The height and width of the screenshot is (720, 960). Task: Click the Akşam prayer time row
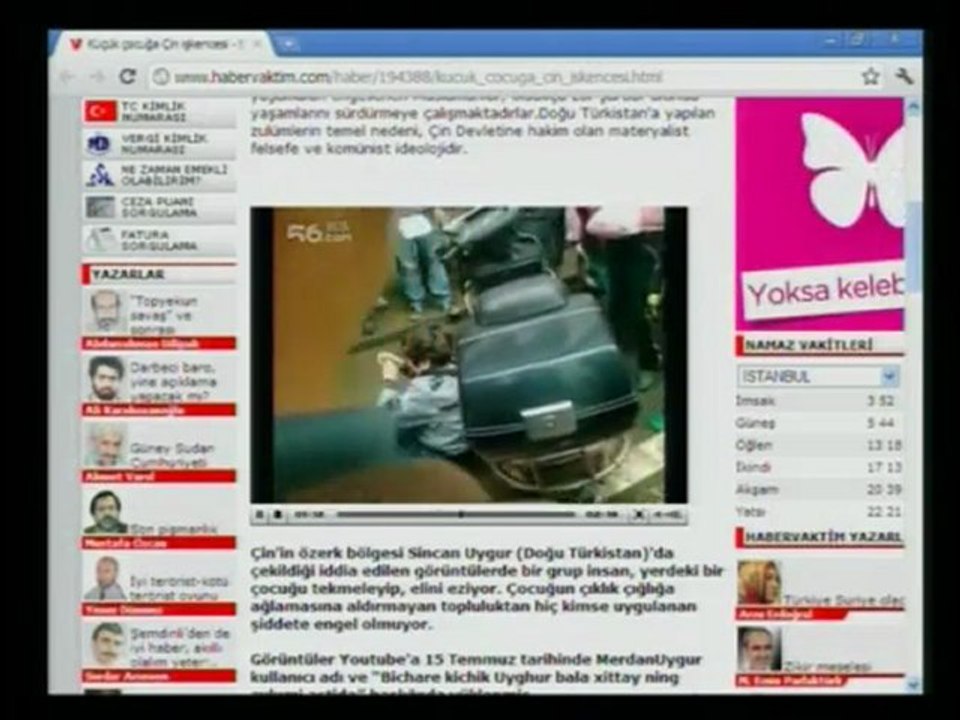818,489
